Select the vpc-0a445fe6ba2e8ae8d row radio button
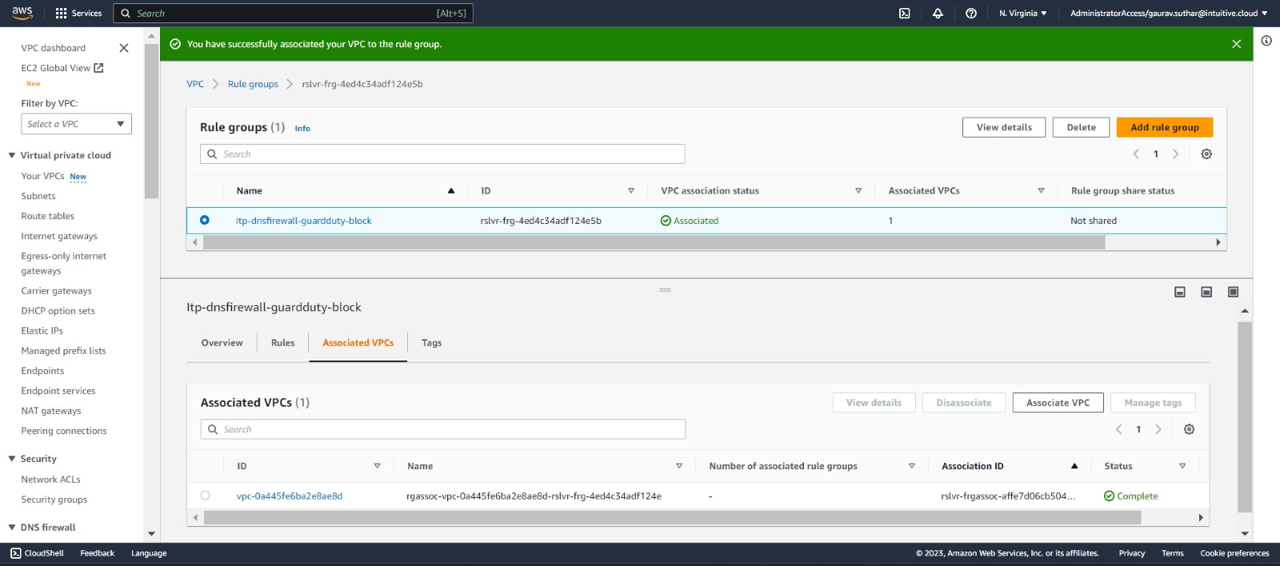Image resolution: width=1280 pixels, height=566 pixels. [x=205, y=495]
